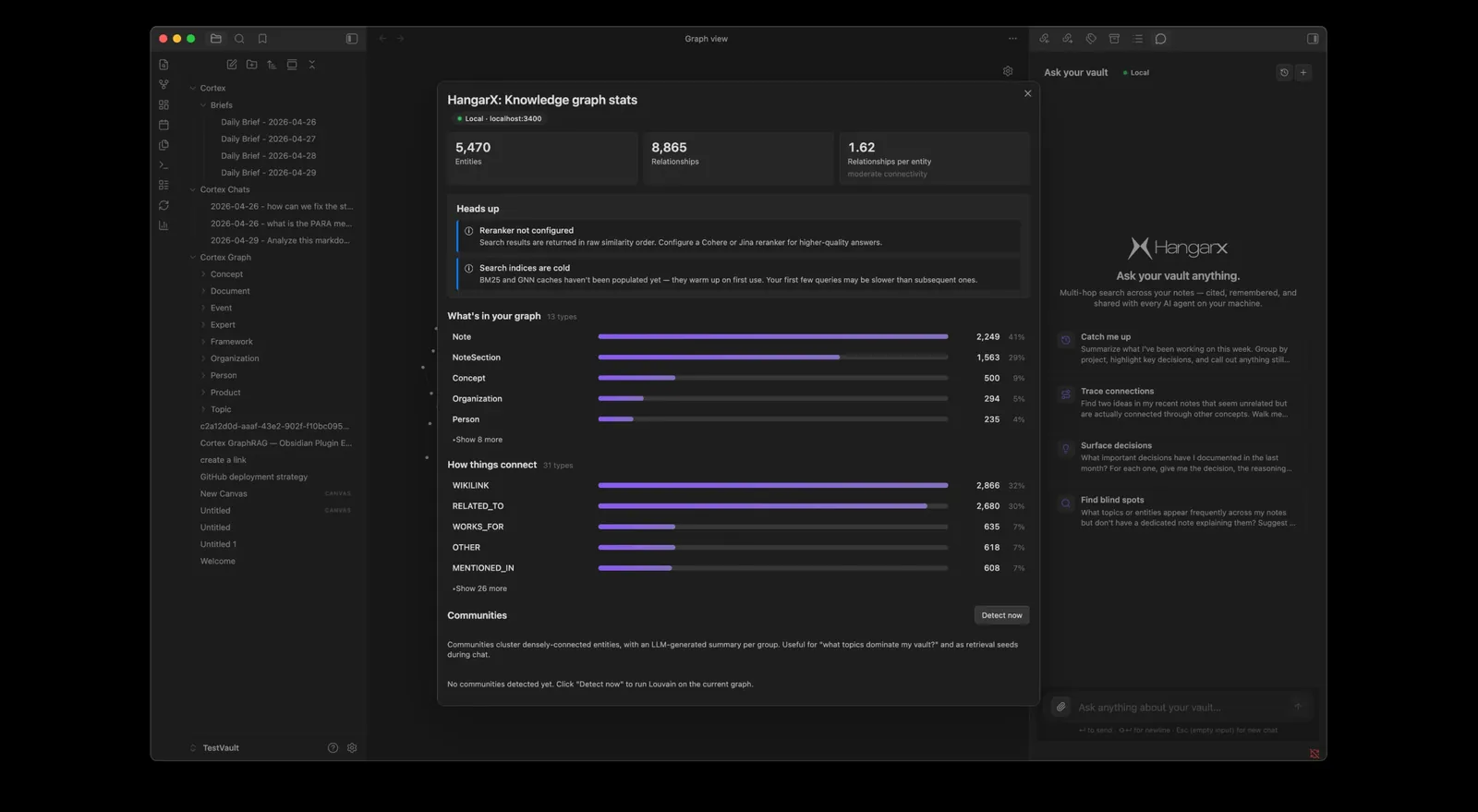Choose the Catch me up suggestion
This screenshot has width=1478, height=812.
(x=1178, y=348)
